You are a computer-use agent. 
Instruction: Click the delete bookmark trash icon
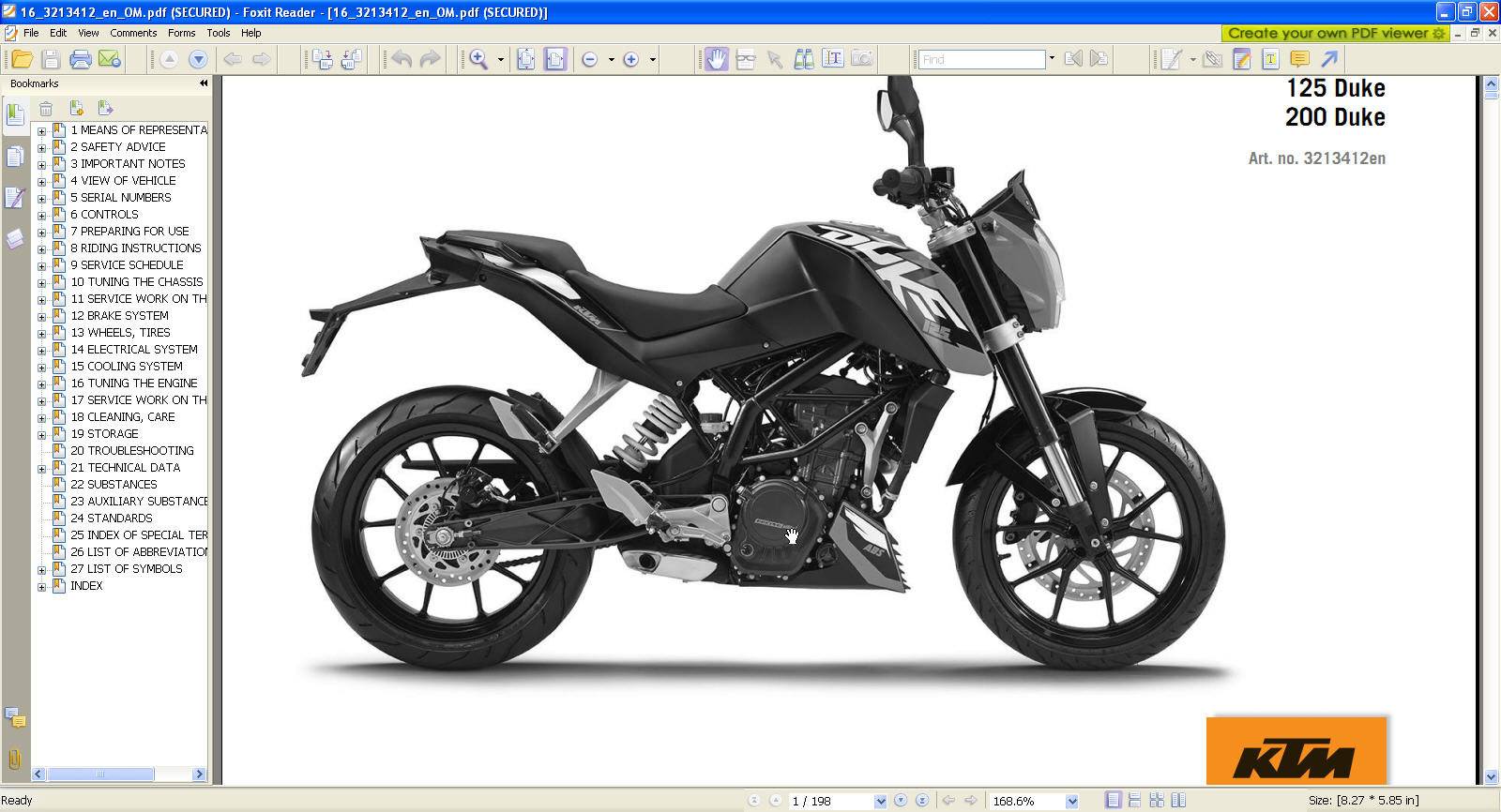[x=46, y=109]
